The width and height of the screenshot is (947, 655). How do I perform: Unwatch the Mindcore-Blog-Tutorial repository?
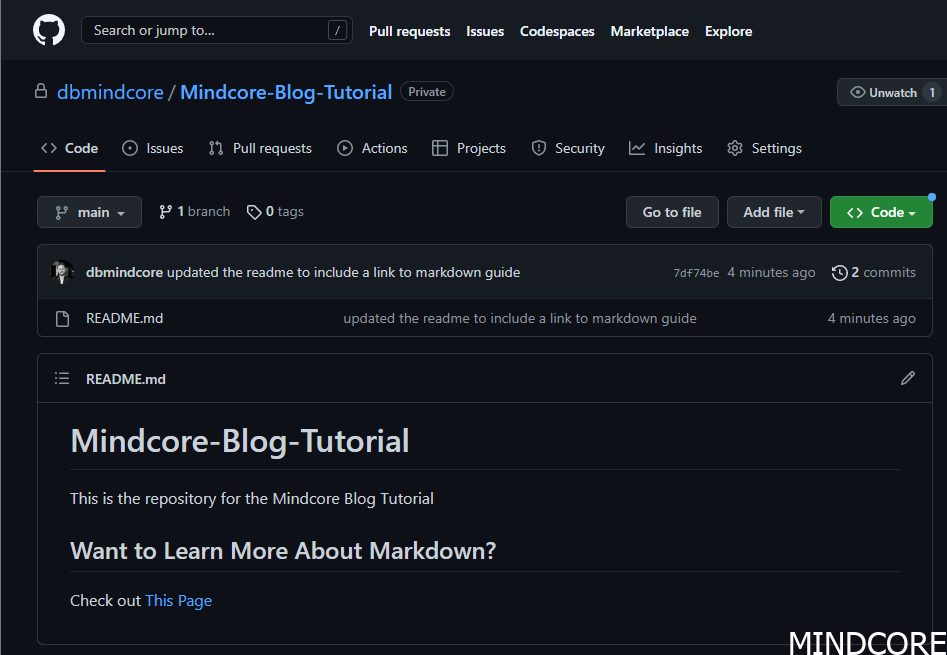pos(888,91)
